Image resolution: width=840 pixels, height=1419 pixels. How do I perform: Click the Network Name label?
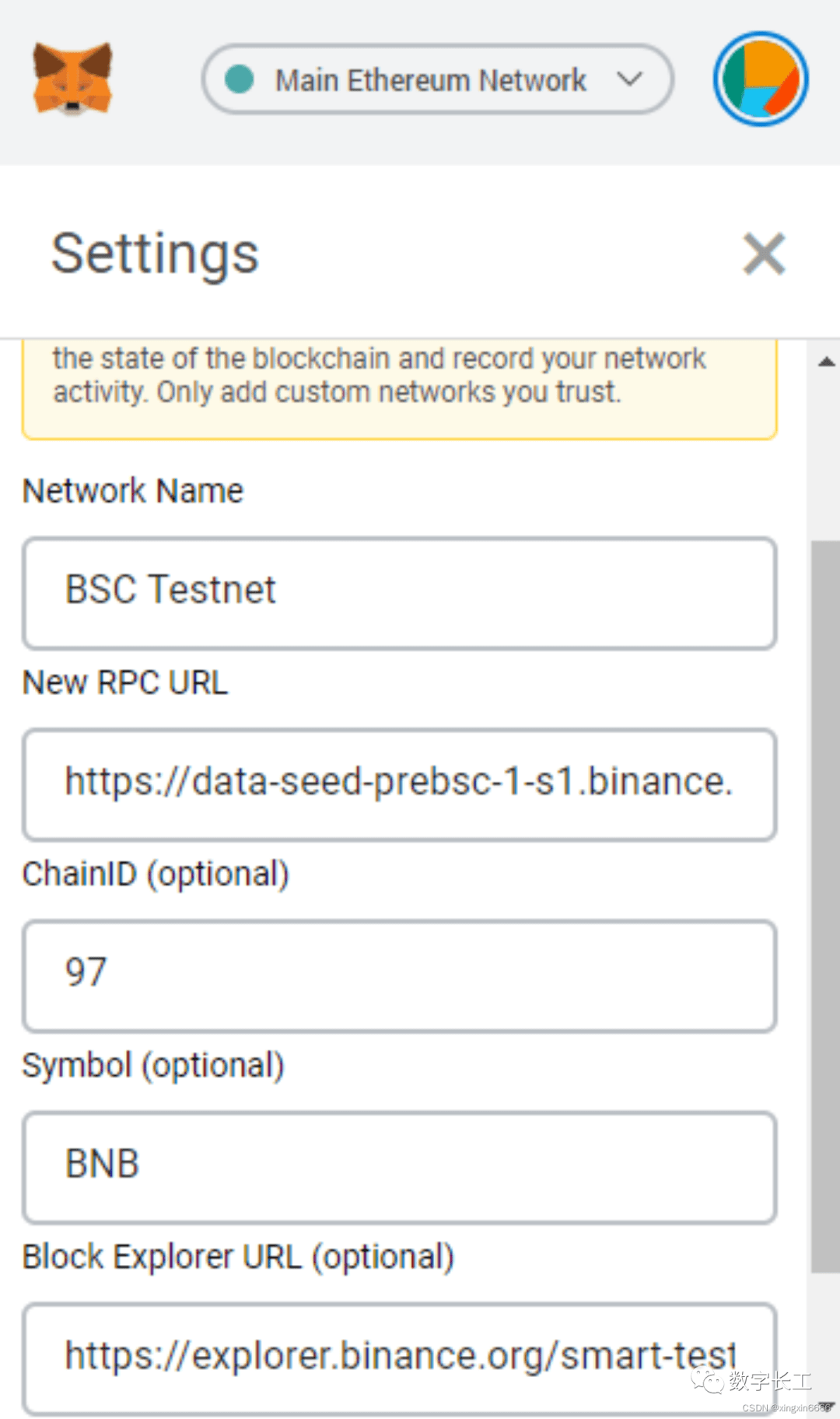[133, 491]
